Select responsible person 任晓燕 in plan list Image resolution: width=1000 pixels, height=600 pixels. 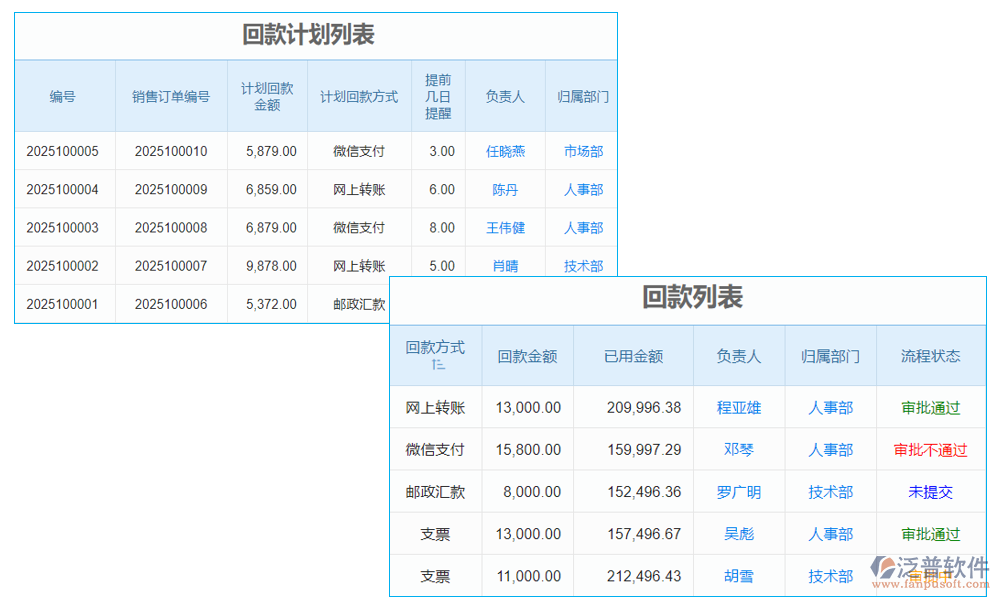505,151
